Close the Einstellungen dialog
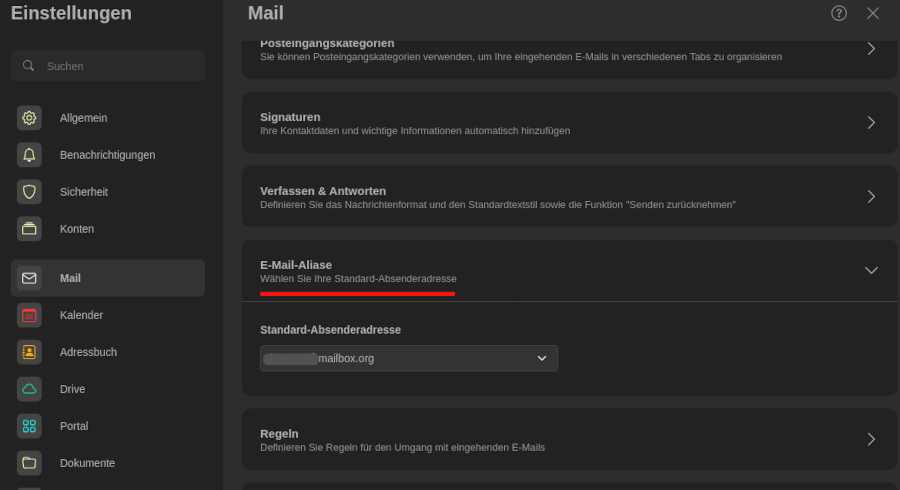This screenshot has height=490, width=900. point(872,13)
